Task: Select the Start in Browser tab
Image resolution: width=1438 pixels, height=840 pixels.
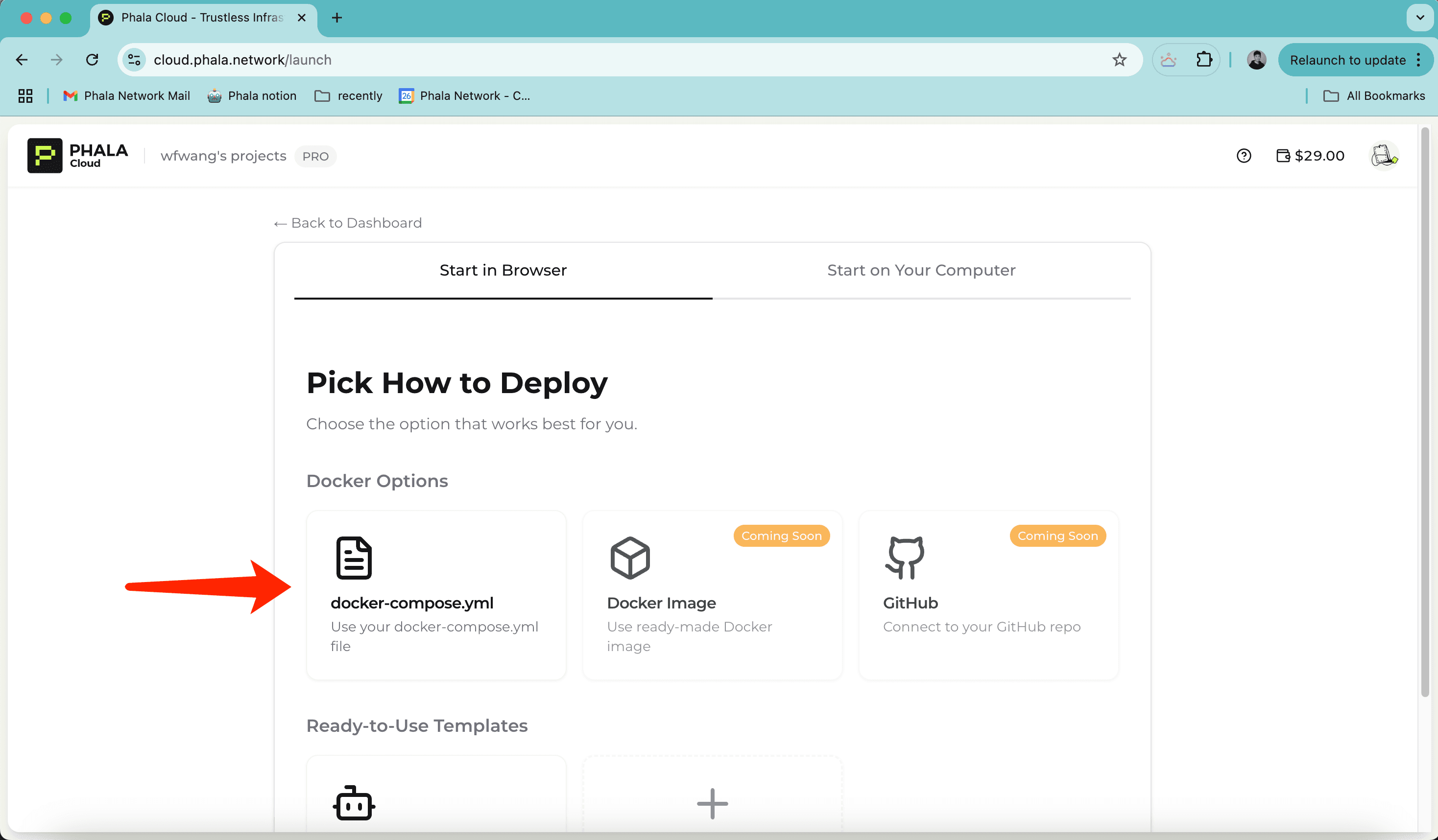Action: [503, 270]
